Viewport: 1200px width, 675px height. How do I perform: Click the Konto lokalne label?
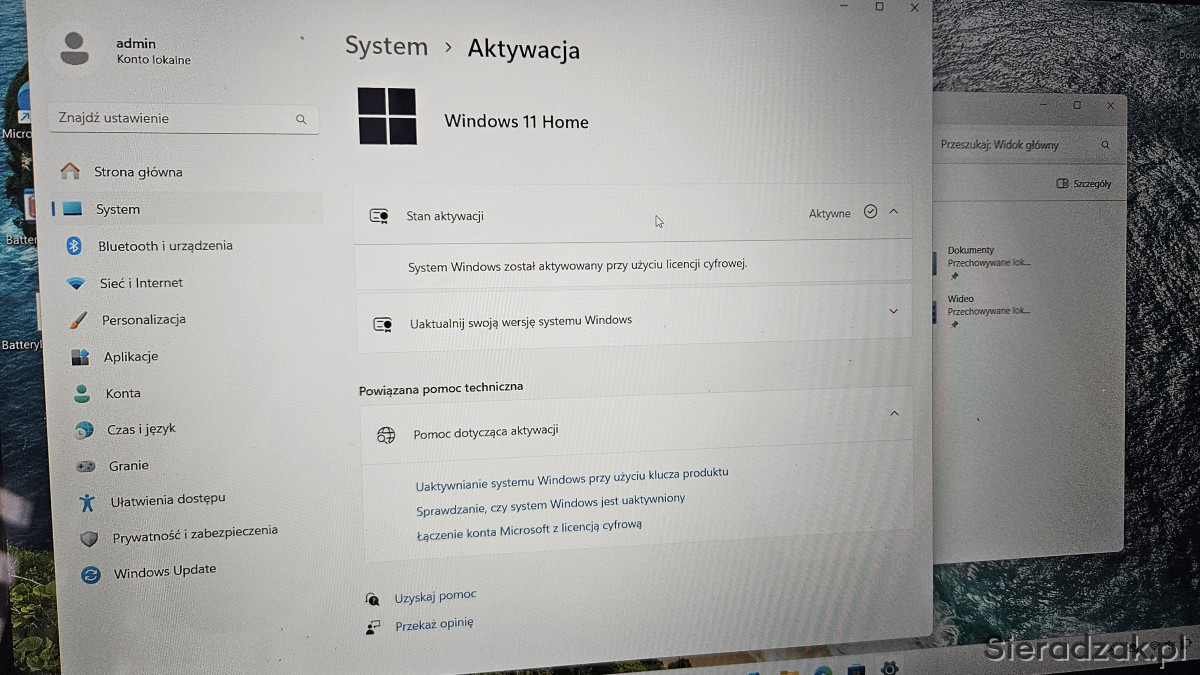153,60
